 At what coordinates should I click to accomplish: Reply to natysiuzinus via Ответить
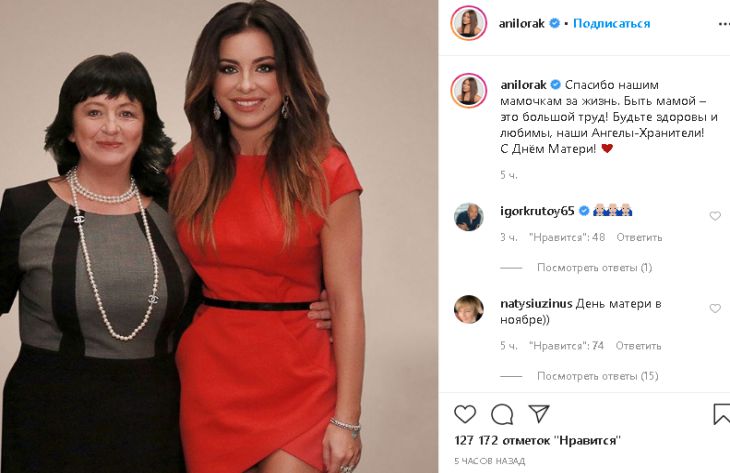click(x=638, y=346)
